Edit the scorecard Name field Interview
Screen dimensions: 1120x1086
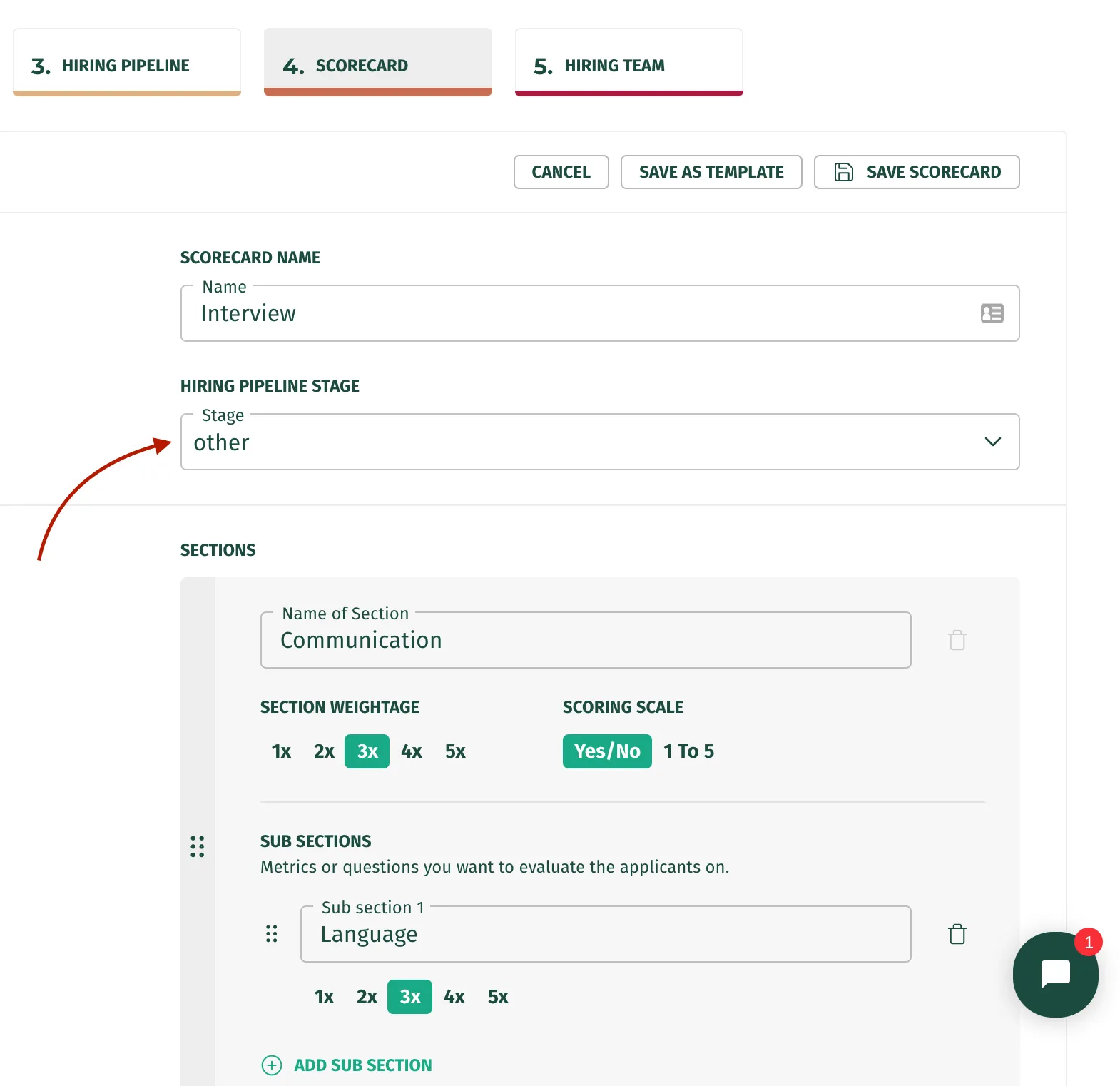coord(600,313)
